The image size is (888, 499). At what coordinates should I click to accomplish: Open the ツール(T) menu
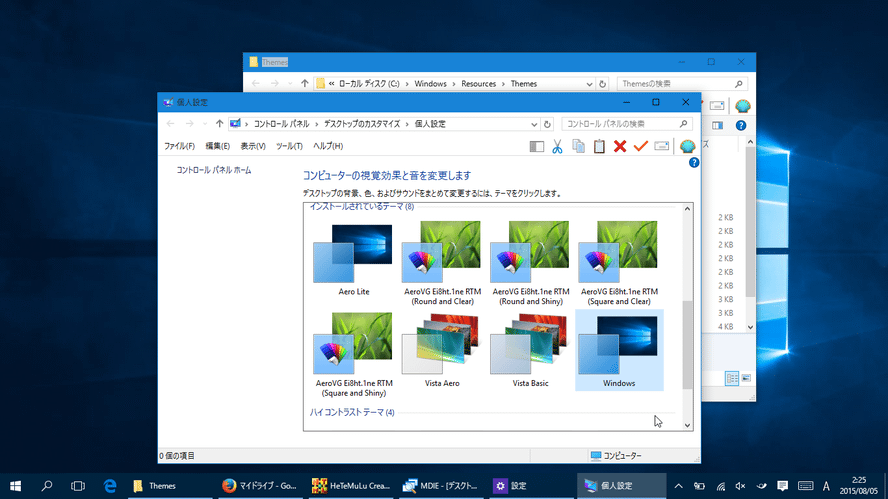pyautogui.click(x=289, y=146)
